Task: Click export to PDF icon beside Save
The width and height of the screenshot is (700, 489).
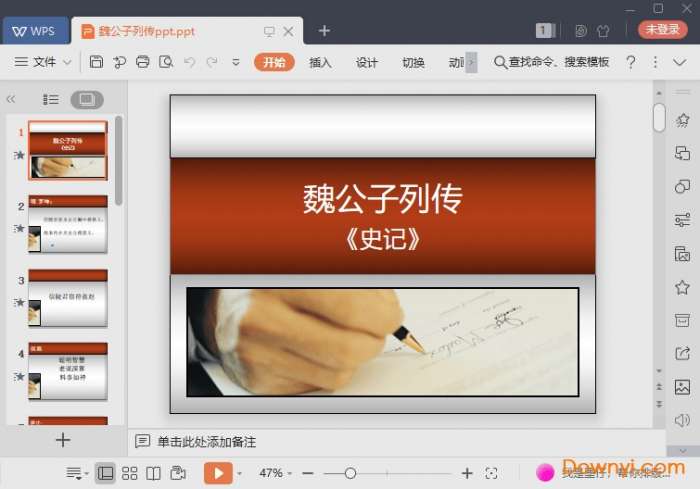Action: click(x=119, y=62)
